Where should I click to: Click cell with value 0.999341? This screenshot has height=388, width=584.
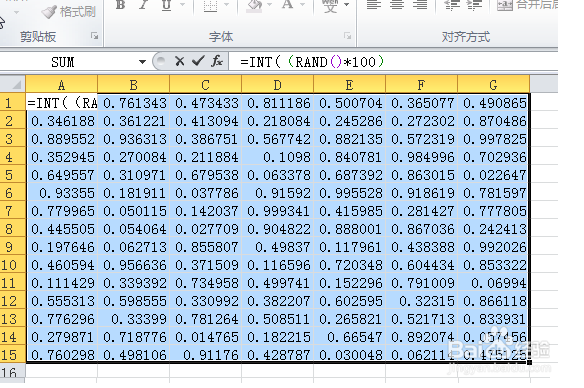tap(277, 211)
